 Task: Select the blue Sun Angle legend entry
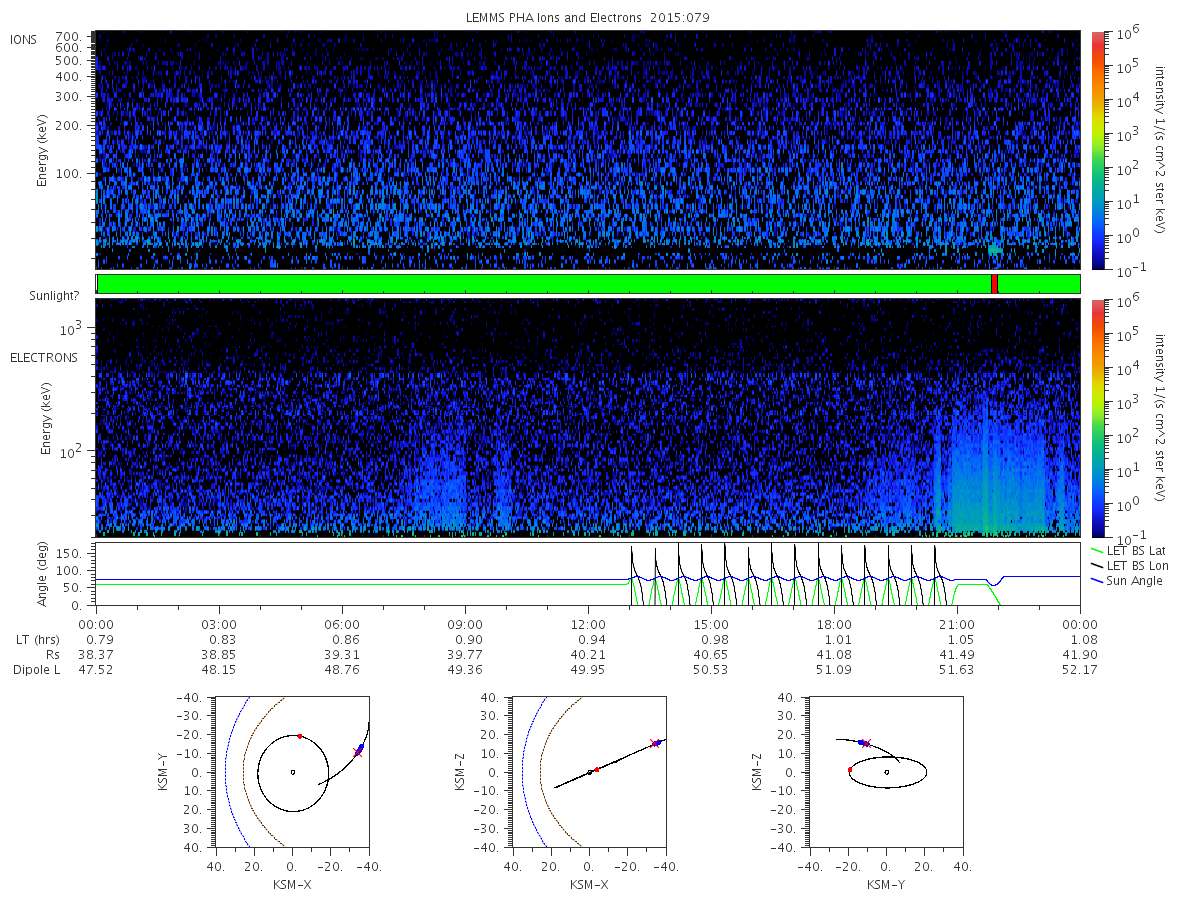pos(1133,581)
